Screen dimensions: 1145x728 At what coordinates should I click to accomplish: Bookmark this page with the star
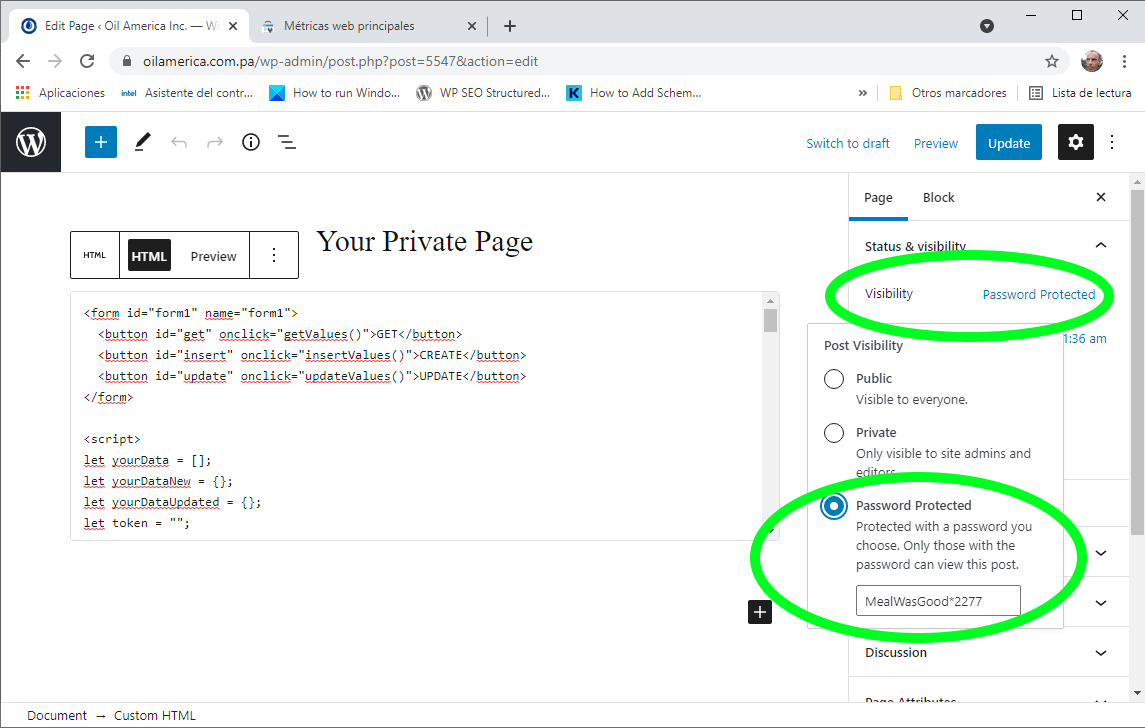coord(1052,61)
